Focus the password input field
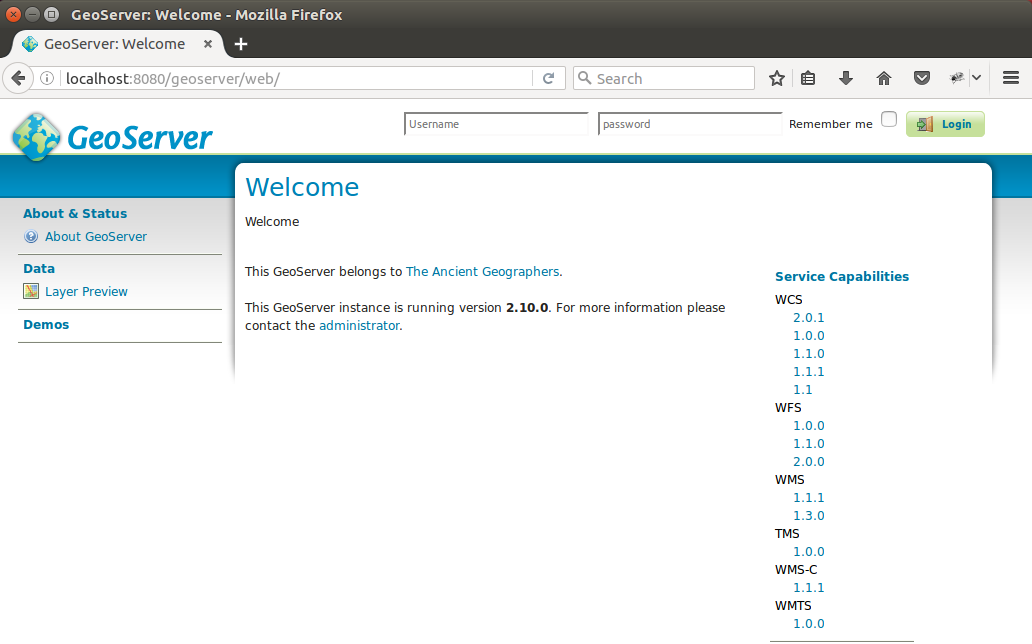The image size is (1032, 644). [690, 124]
